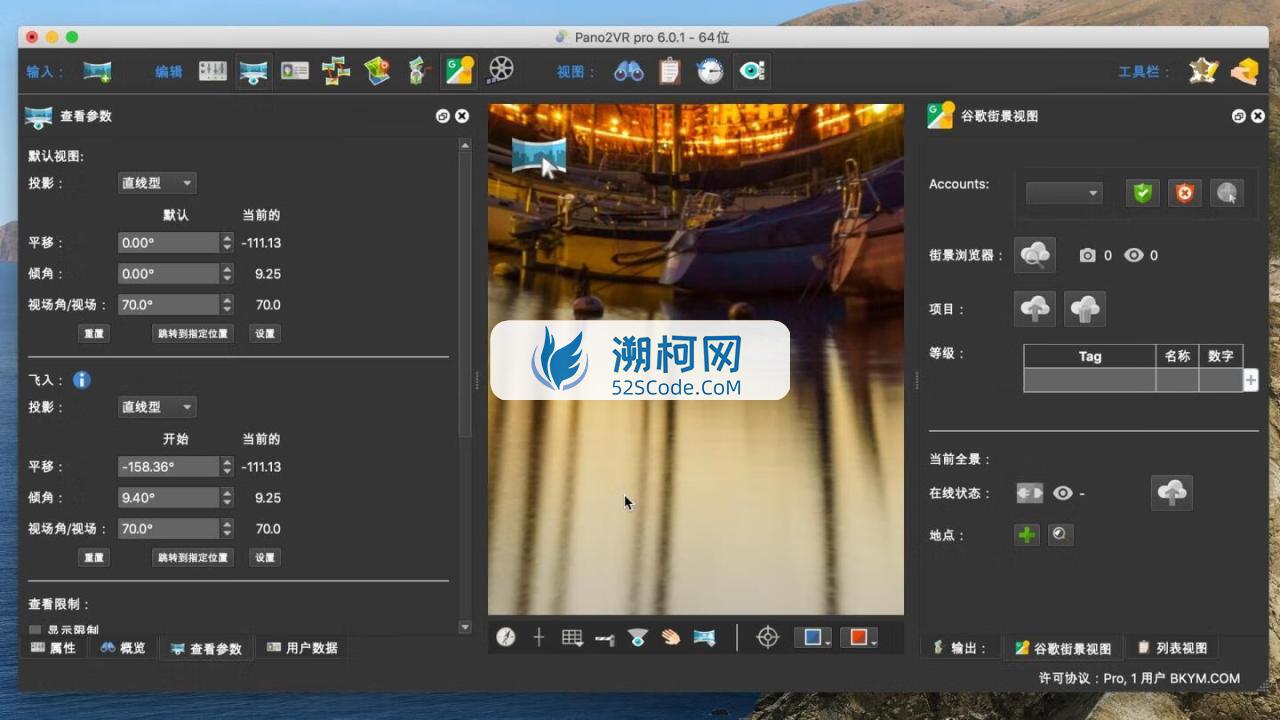Open default view projection dropdown
Screen dimensions: 1280x720
click(x=157, y=183)
